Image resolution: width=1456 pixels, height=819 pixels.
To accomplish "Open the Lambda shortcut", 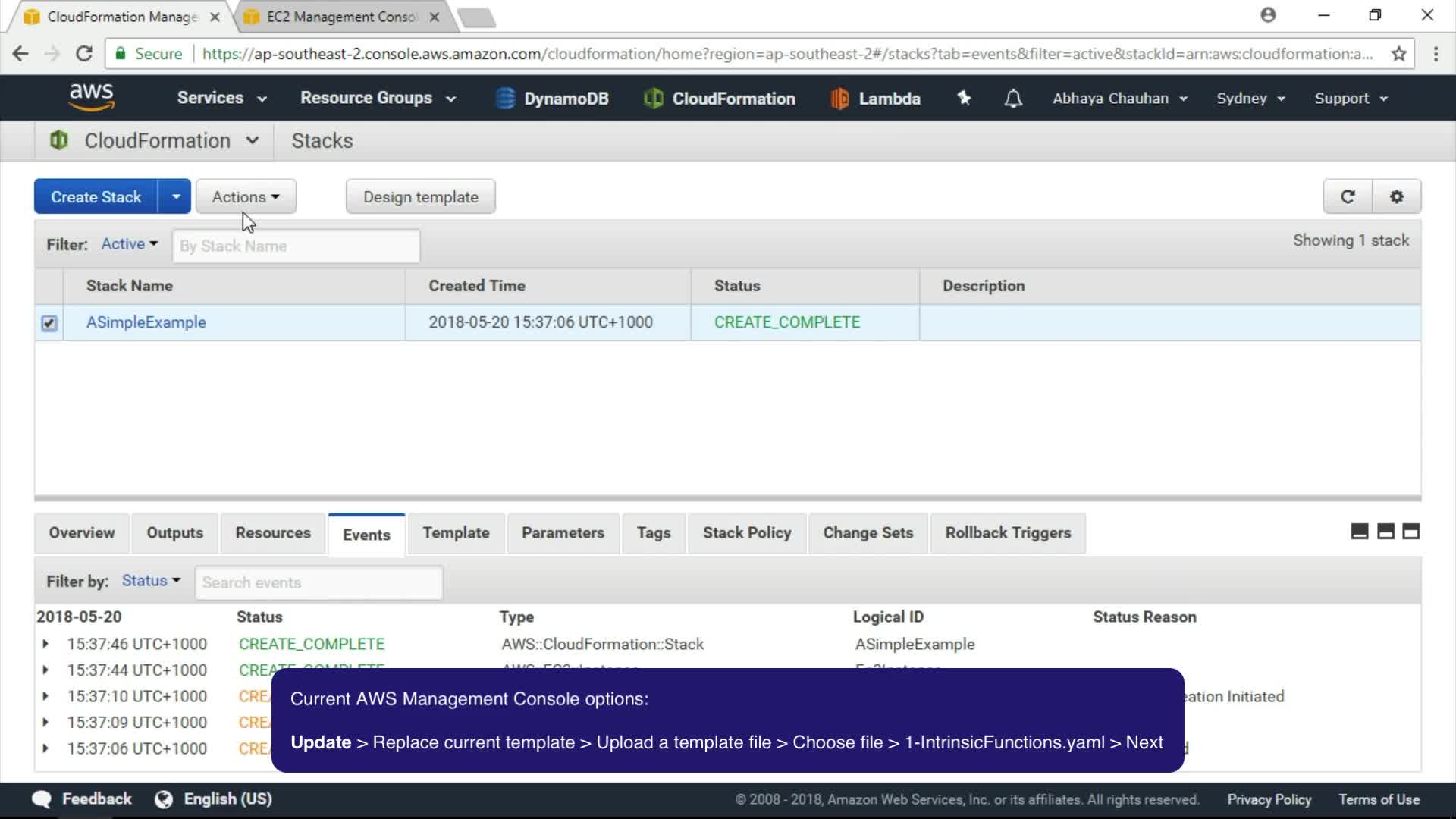I will [876, 99].
